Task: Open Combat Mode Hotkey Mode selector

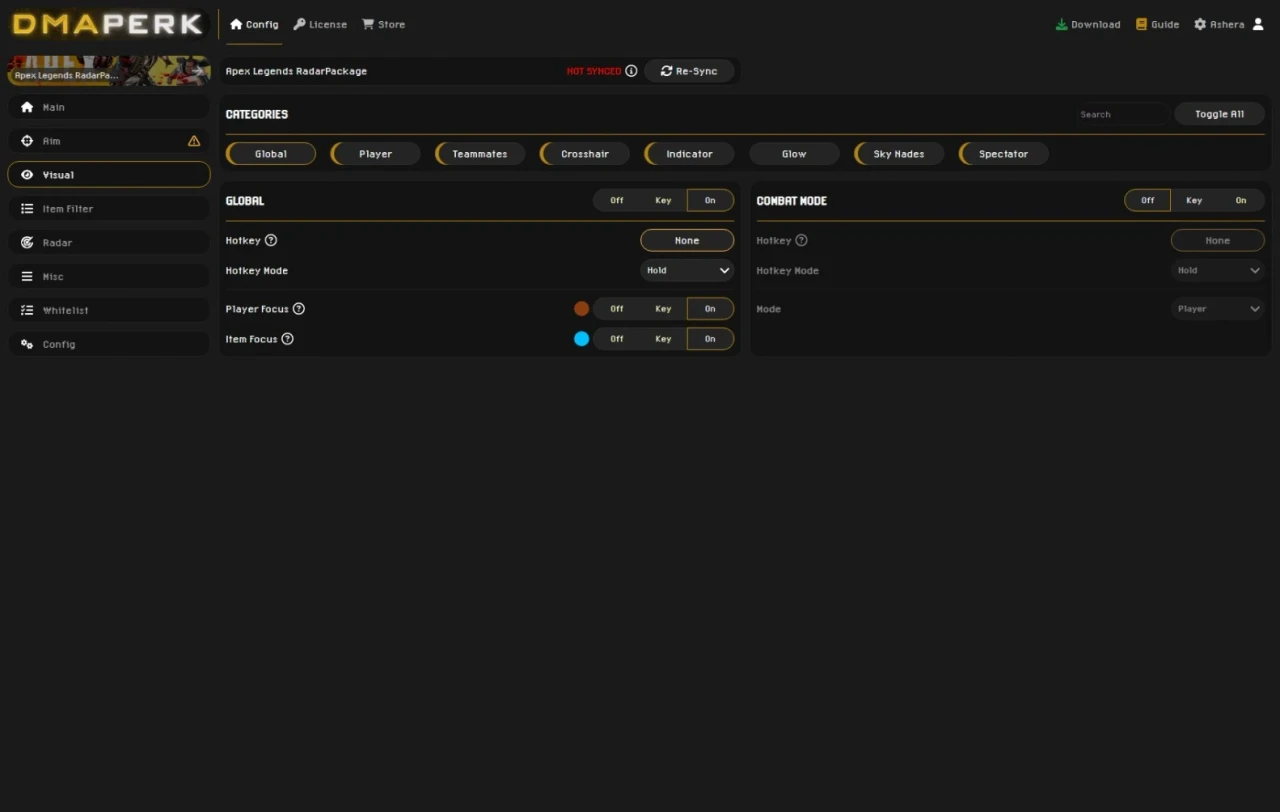Action: click(x=1217, y=270)
